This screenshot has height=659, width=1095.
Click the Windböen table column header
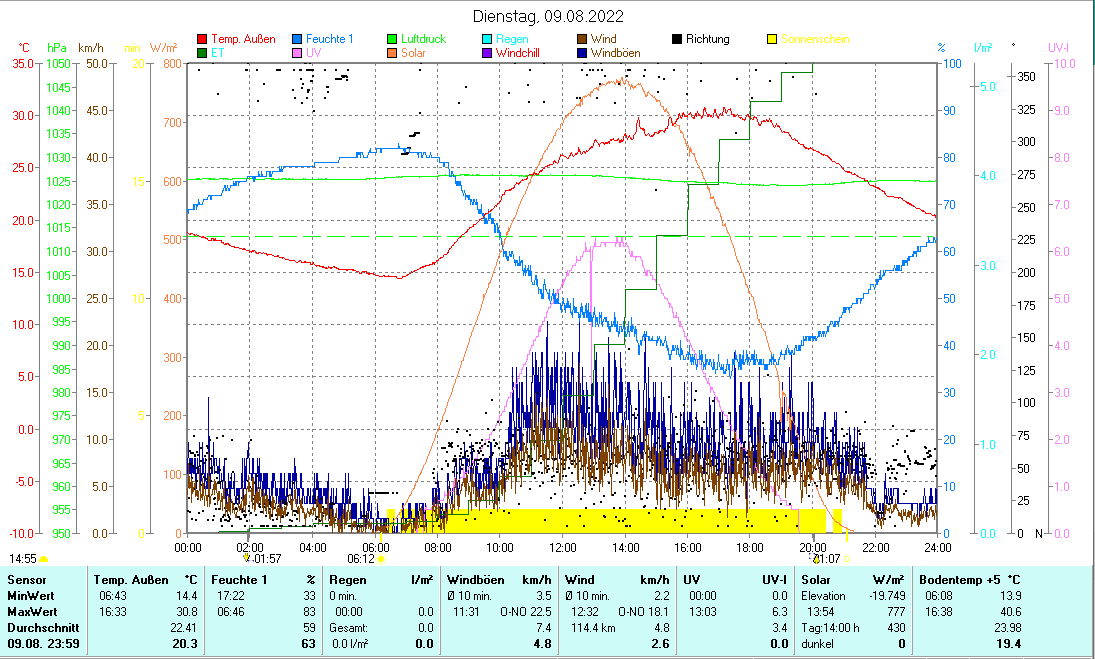(x=476, y=580)
